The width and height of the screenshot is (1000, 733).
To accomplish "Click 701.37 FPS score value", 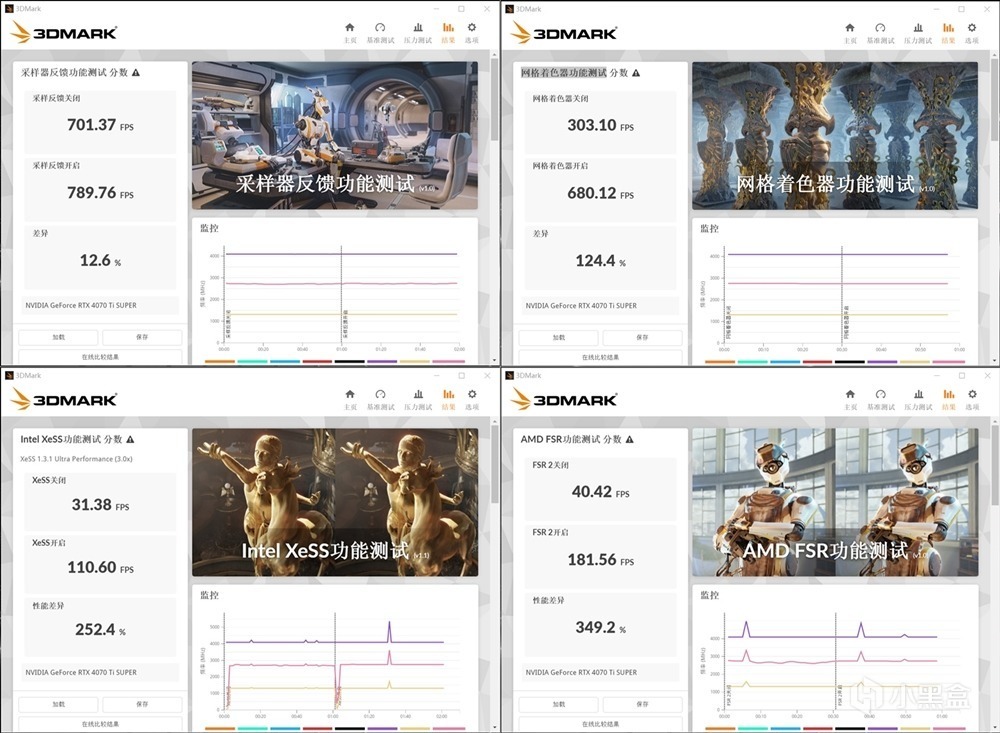I will tap(100, 125).
